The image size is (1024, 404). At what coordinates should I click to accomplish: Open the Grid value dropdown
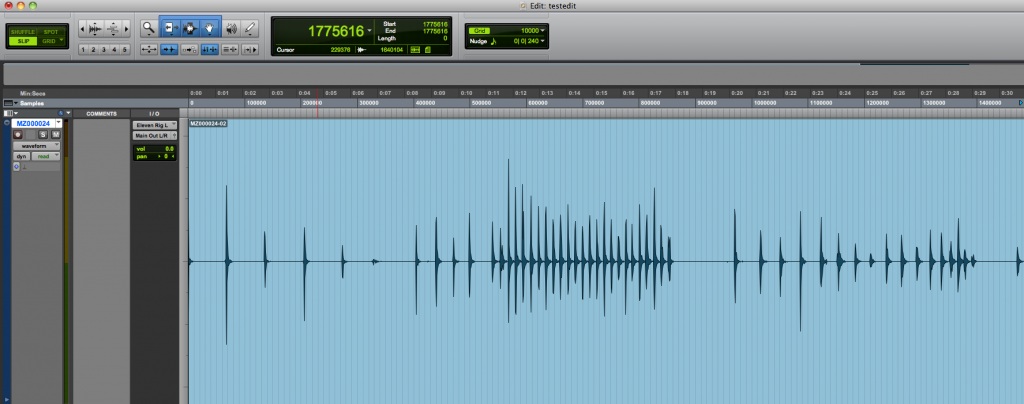point(542,31)
